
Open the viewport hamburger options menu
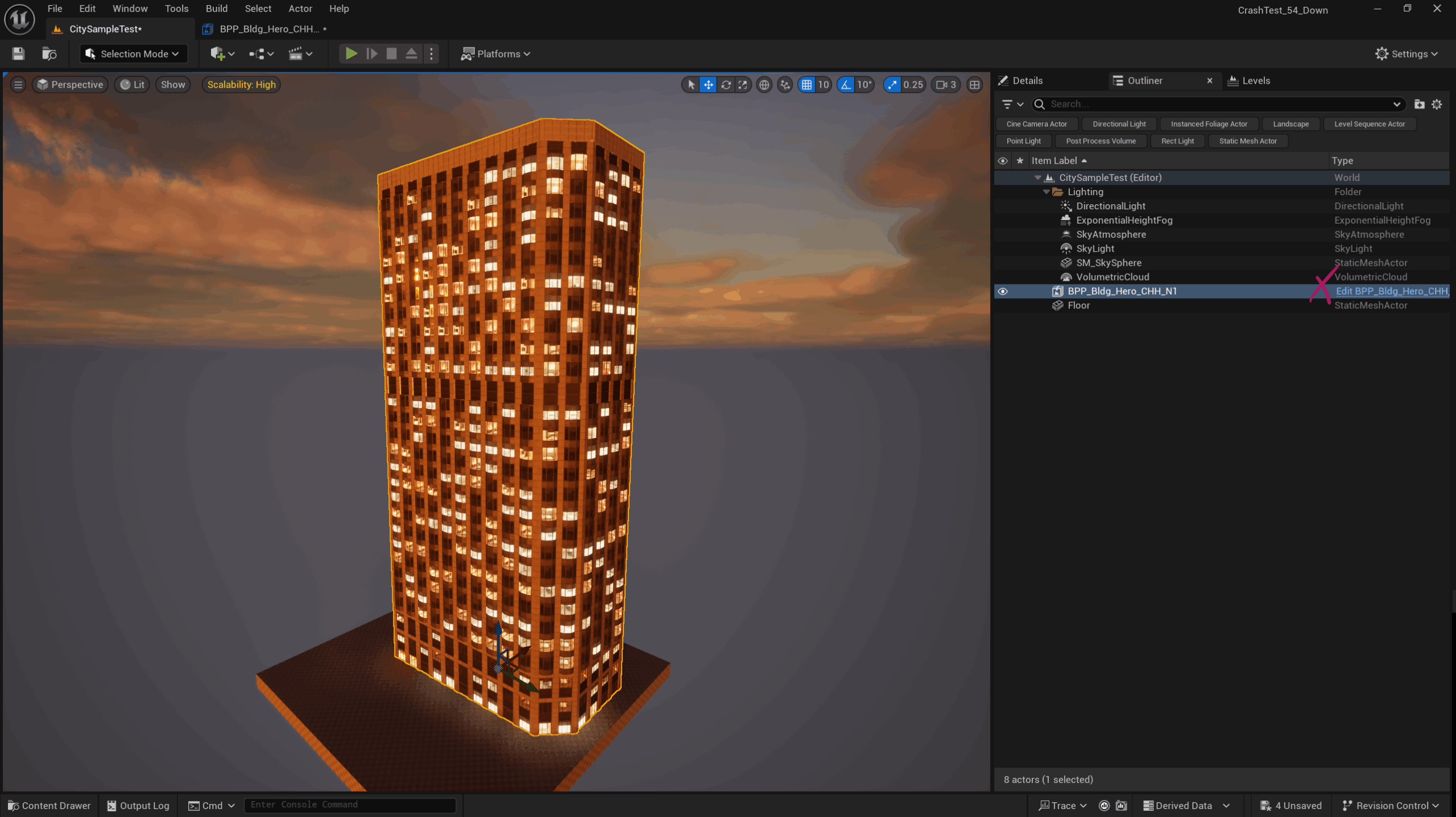click(x=18, y=85)
